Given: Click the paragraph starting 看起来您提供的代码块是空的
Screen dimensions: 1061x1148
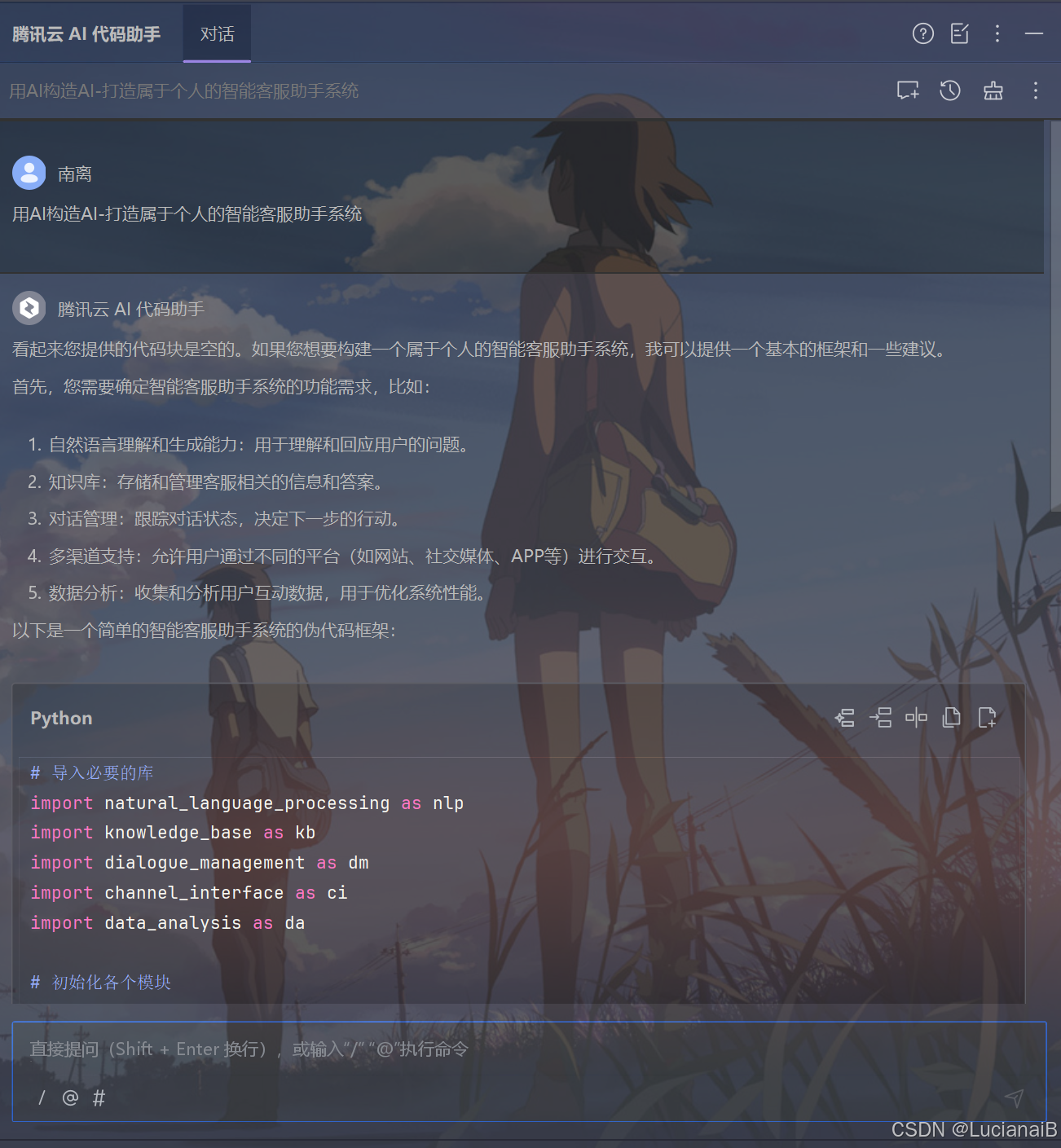Looking at the screenshot, I should pyautogui.click(x=481, y=349).
